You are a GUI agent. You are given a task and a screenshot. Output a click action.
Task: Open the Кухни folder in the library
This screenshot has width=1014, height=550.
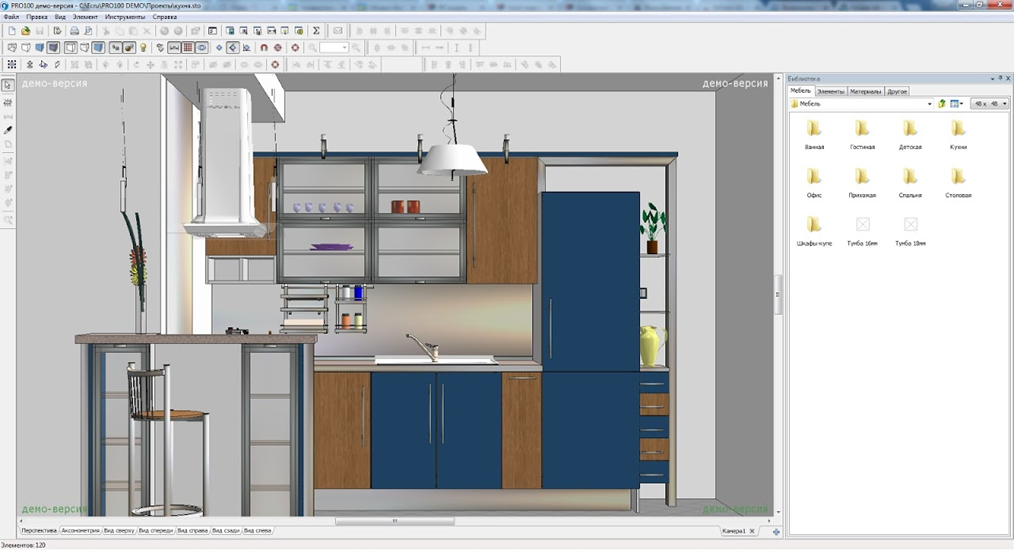(958, 135)
